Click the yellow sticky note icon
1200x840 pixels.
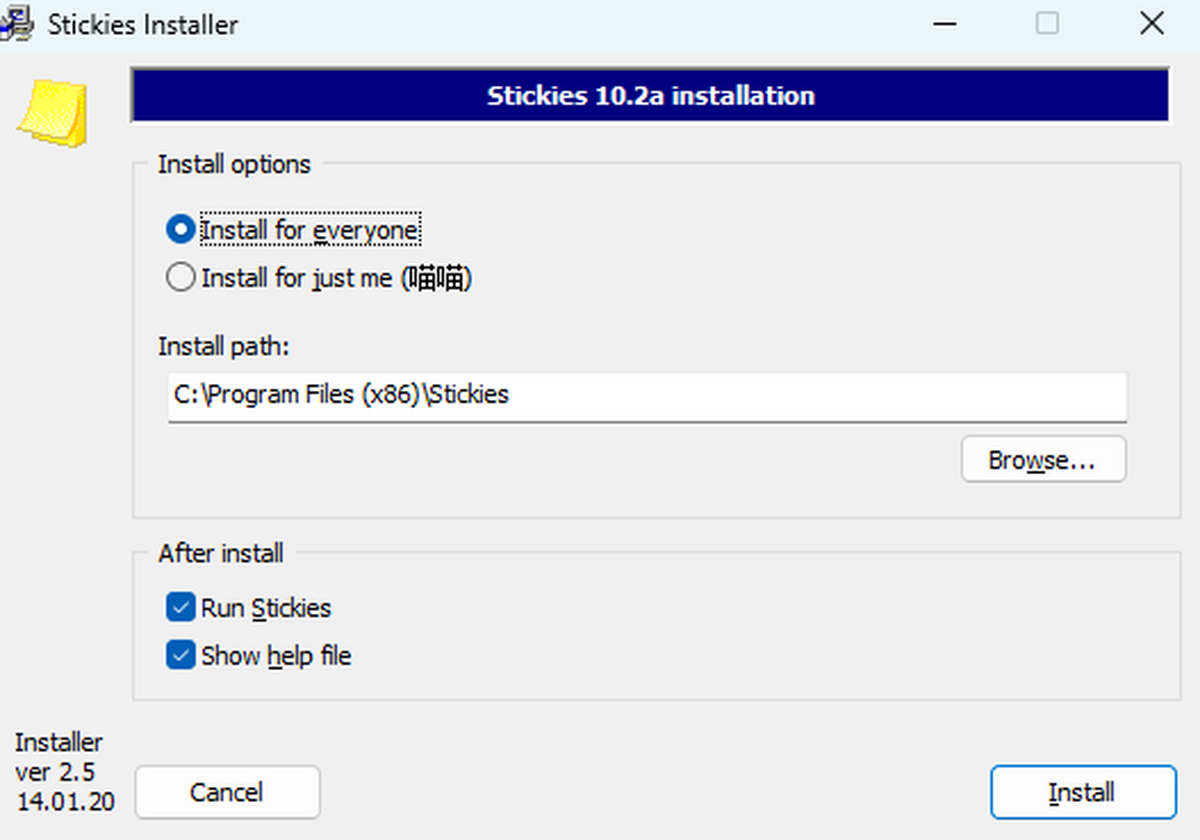52,112
